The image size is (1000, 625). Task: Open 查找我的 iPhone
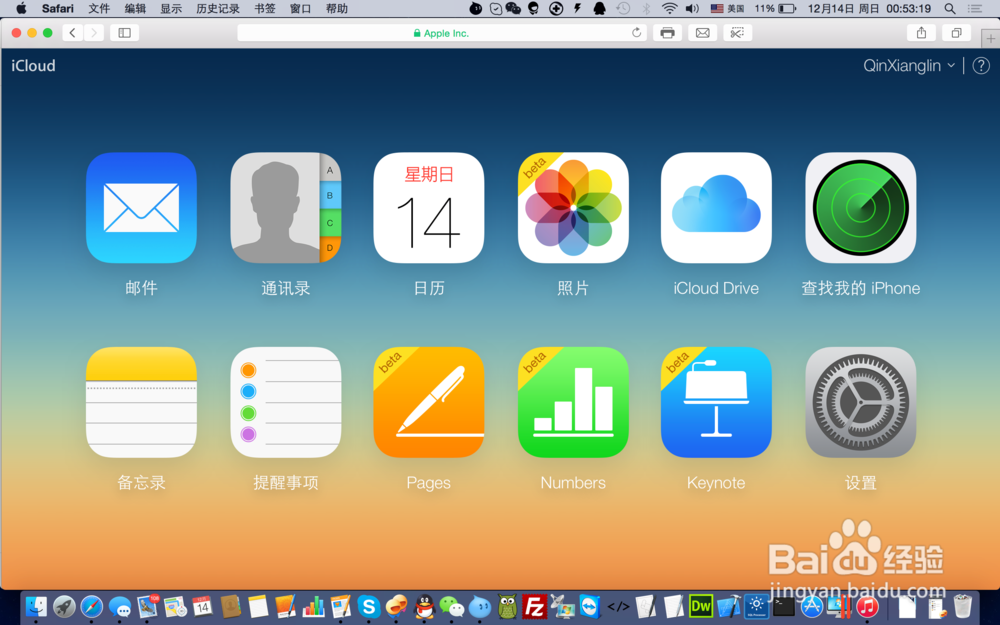click(x=860, y=207)
